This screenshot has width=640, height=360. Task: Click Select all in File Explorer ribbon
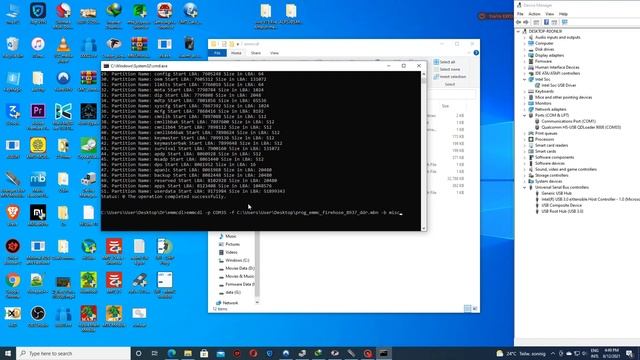point(444,62)
